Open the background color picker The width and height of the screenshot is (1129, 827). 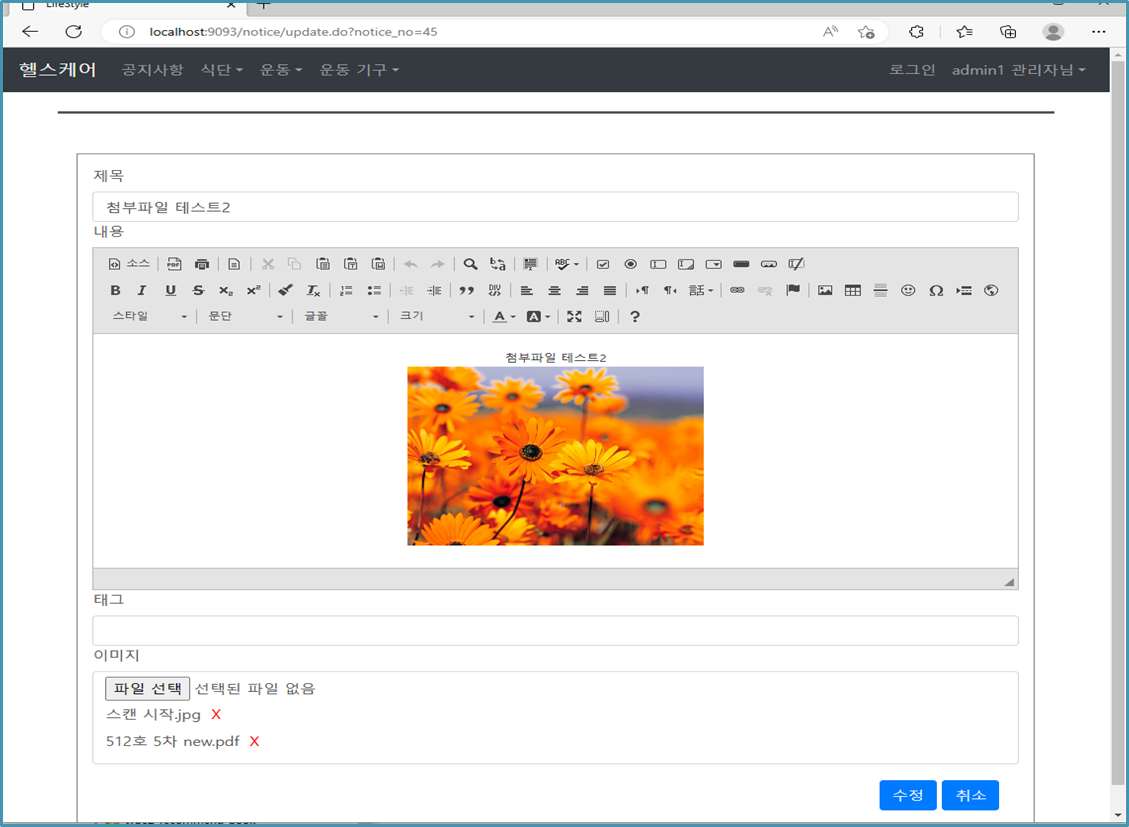coord(538,317)
